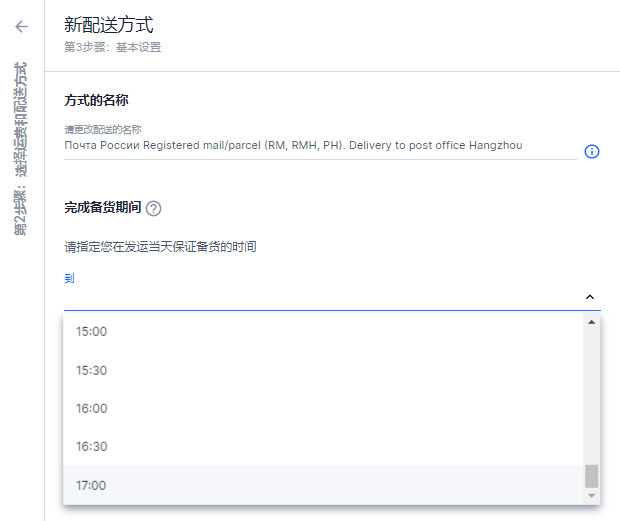Click the back arrow icon

click(x=22, y=26)
